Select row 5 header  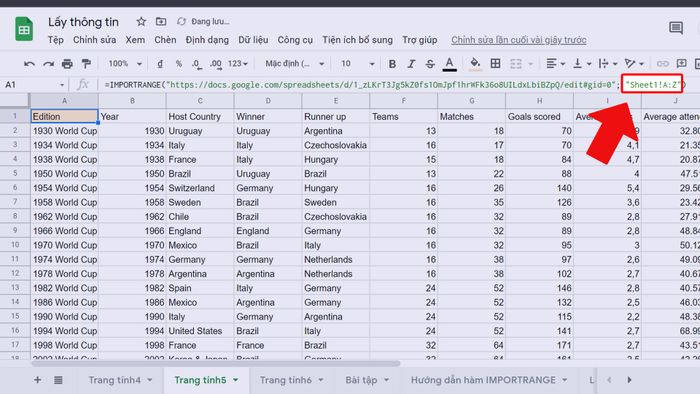coord(15,174)
